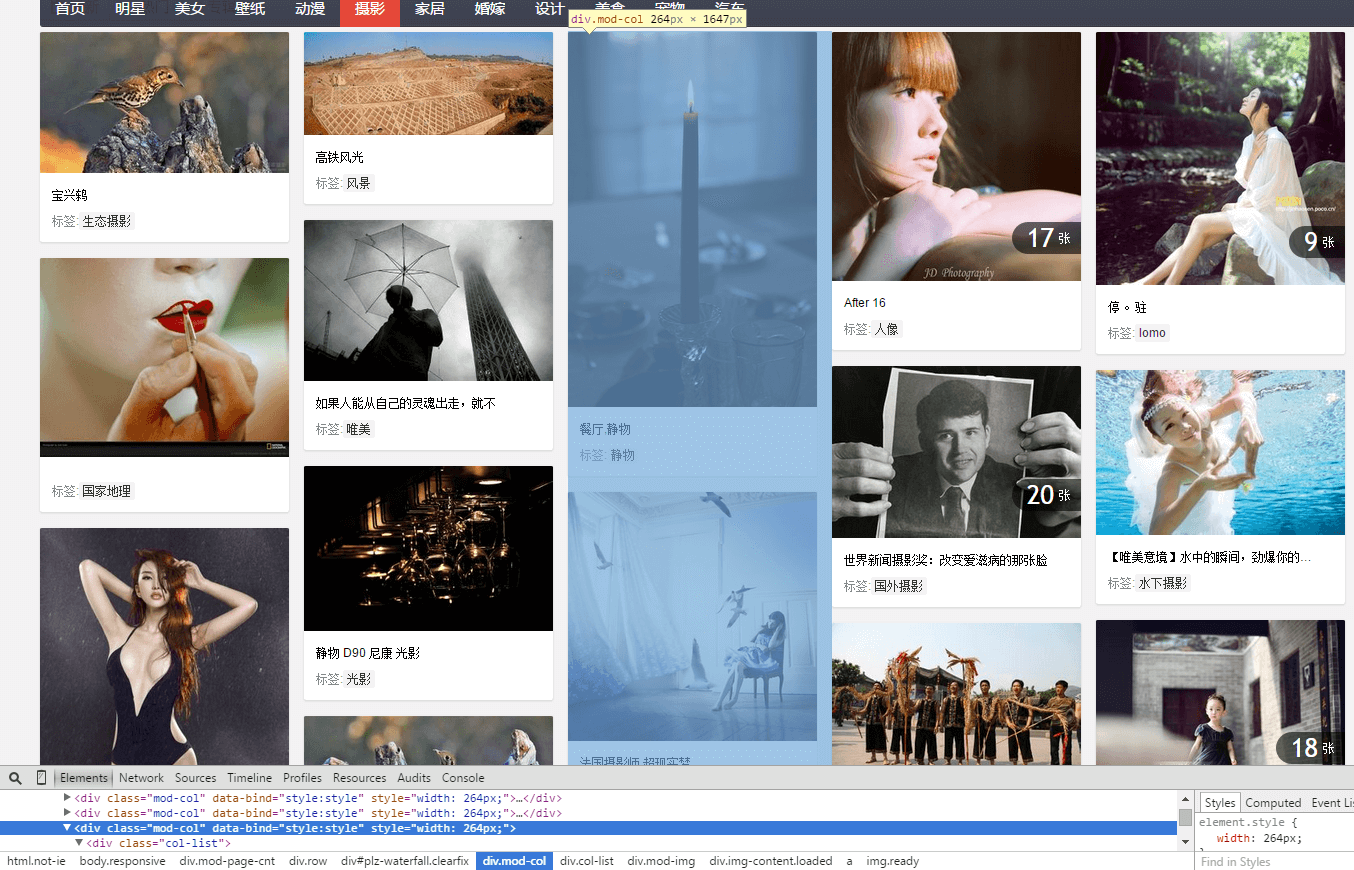The width and height of the screenshot is (1354, 870).
Task: Collapse the highlighted mod-col div node
Action: [x=67, y=828]
